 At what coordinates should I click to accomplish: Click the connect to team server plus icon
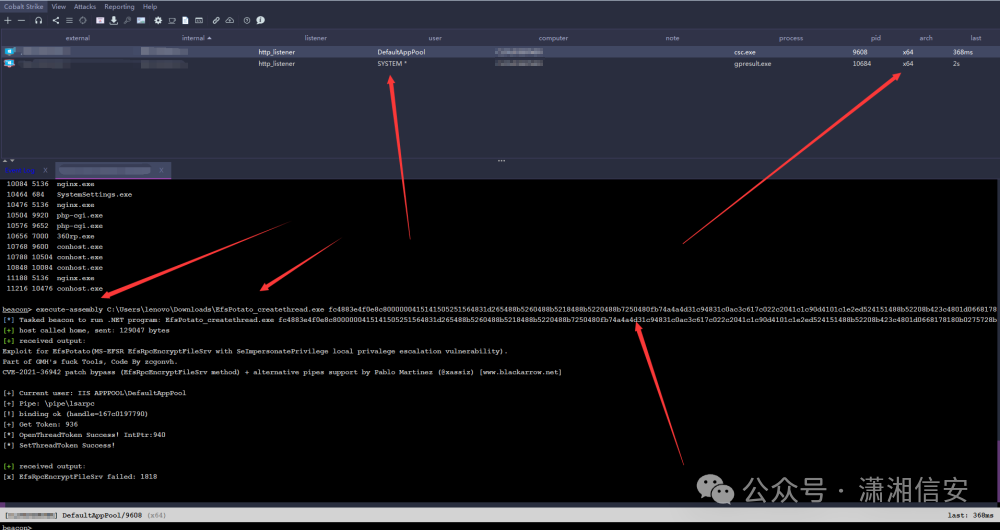point(8,20)
